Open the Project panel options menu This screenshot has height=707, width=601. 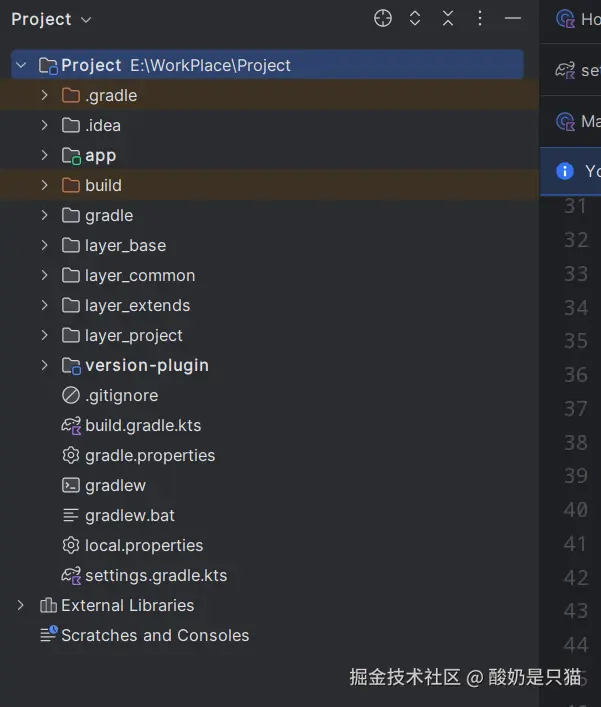tap(480, 19)
